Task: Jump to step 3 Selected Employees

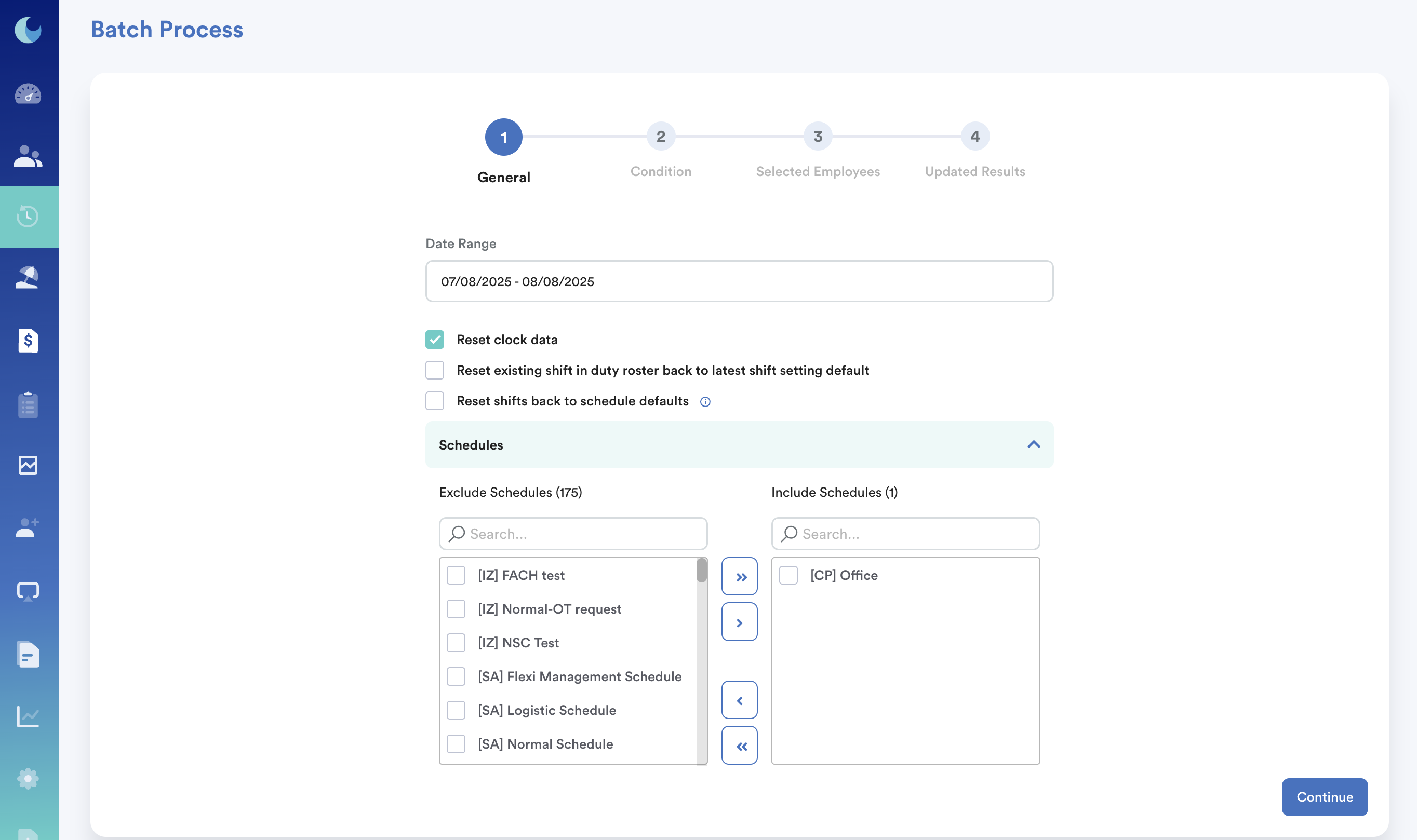Action: pyautogui.click(x=818, y=137)
